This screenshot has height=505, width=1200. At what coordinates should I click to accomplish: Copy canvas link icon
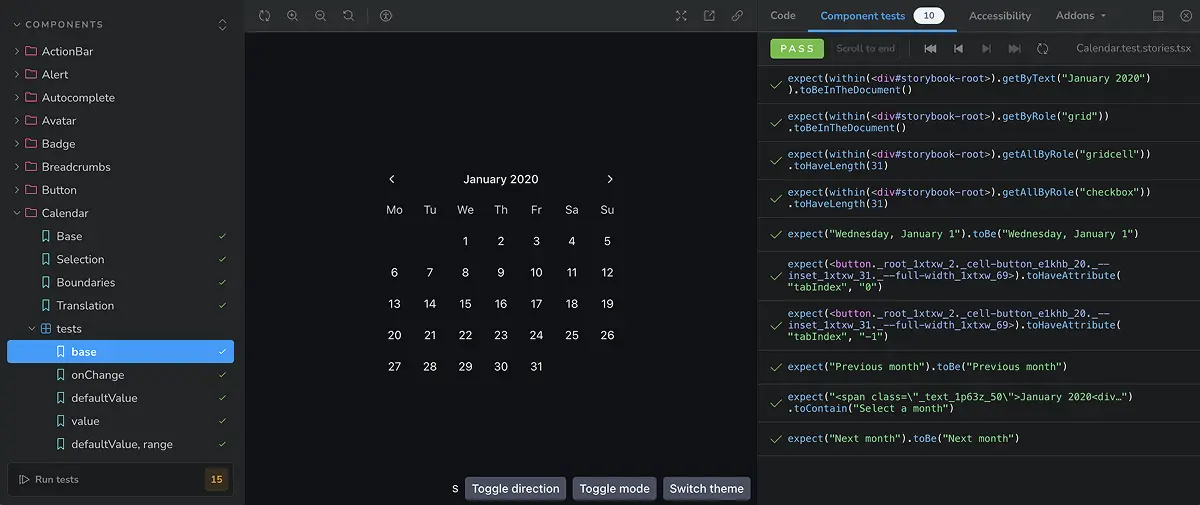(737, 16)
